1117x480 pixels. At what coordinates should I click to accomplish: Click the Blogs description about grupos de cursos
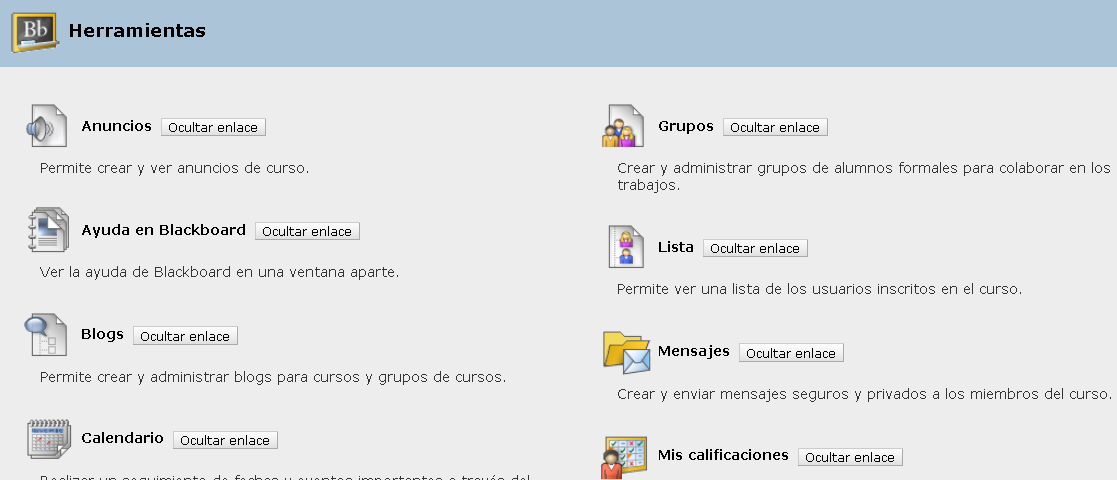273,377
